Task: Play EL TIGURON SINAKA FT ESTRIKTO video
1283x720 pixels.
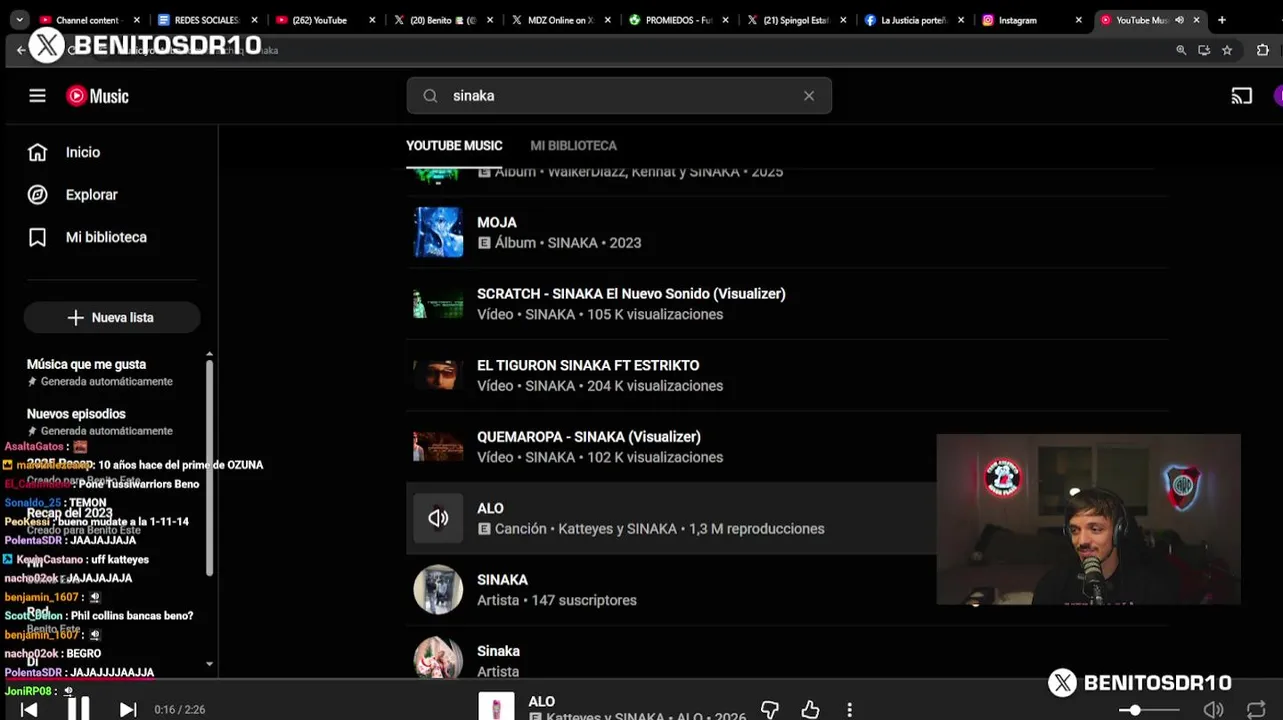Action: pyautogui.click(x=787, y=375)
